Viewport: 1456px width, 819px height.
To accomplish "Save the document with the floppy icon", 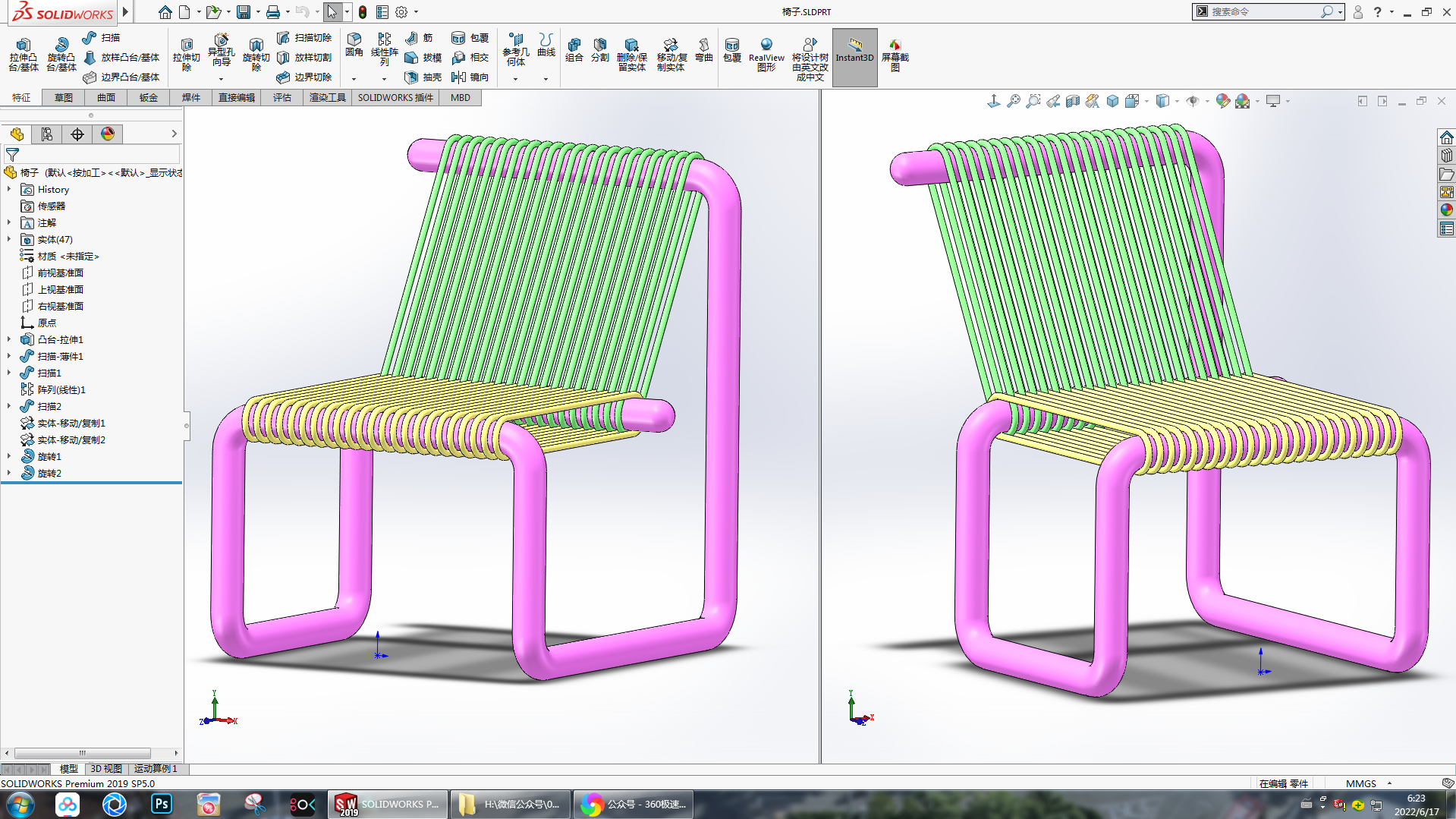I will [244, 12].
